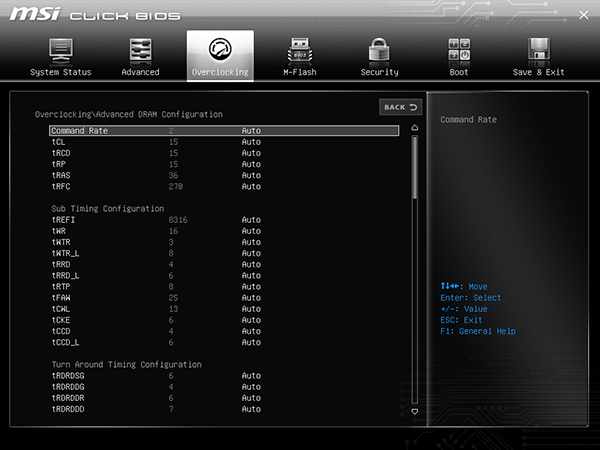The height and width of the screenshot is (450, 600).
Task: Change the tRCD Auto value
Action: click(x=251, y=153)
